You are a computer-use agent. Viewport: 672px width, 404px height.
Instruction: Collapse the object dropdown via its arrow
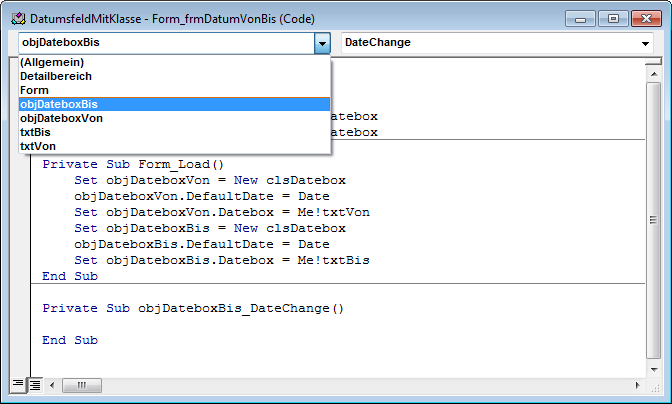(x=321, y=43)
